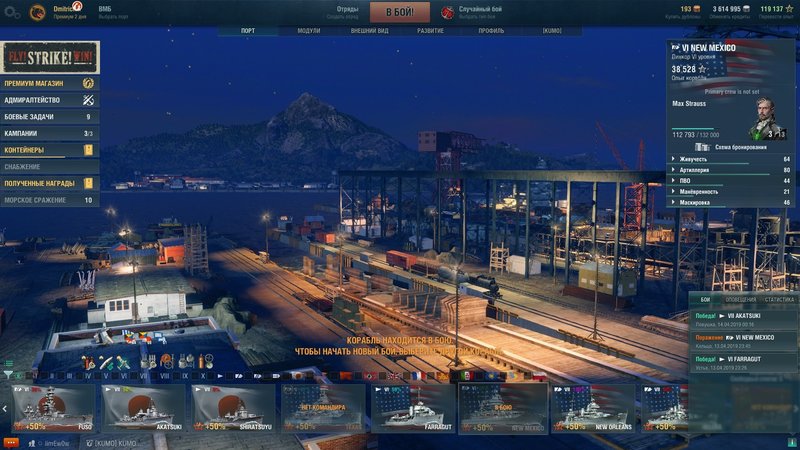The image size is (800, 450).
Task: Select the New Orleans ship in carousel
Action: tap(592, 408)
